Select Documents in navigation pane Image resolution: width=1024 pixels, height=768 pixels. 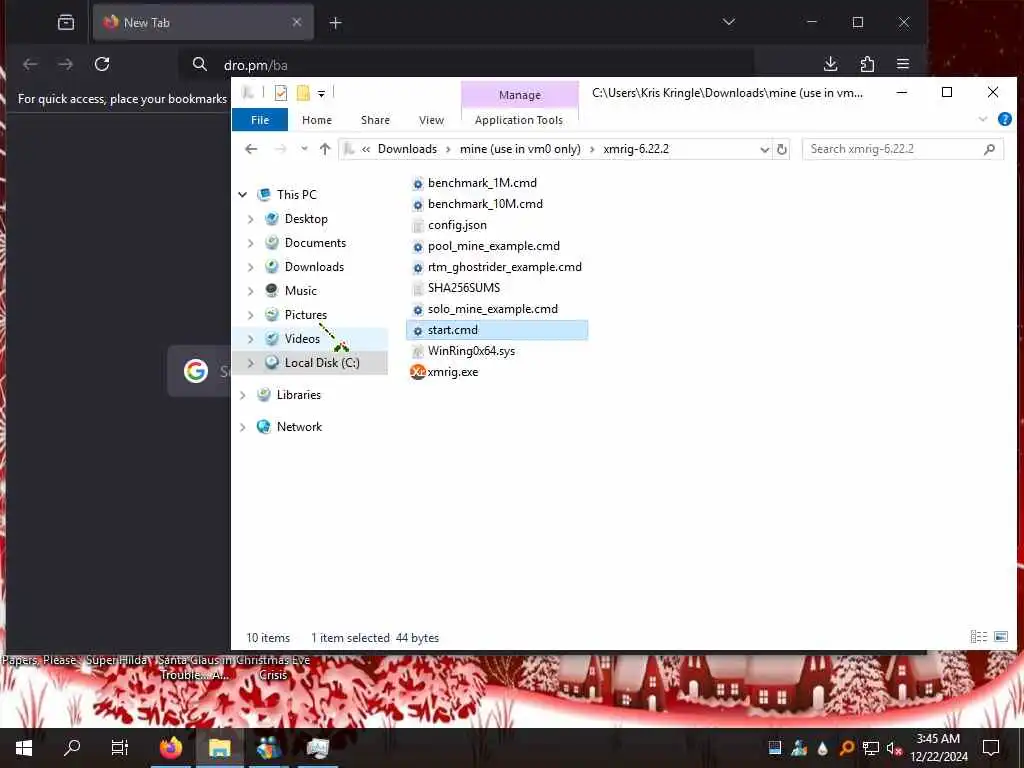tap(315, 243)
